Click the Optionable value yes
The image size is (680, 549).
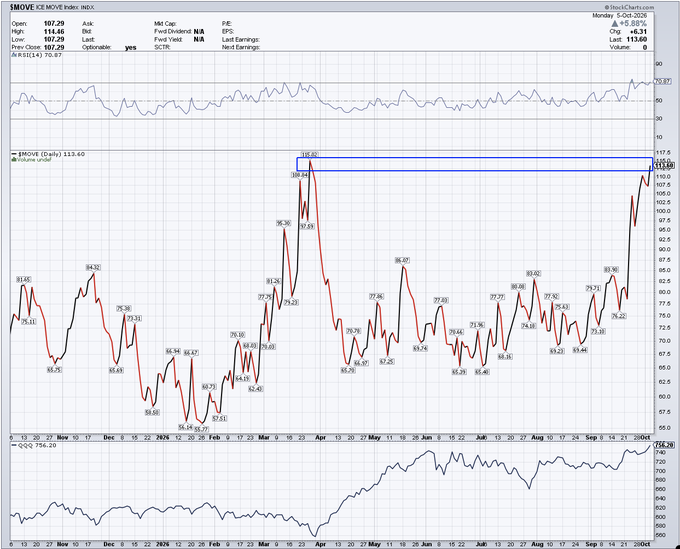pyautogui.click(x=131, y=48)
